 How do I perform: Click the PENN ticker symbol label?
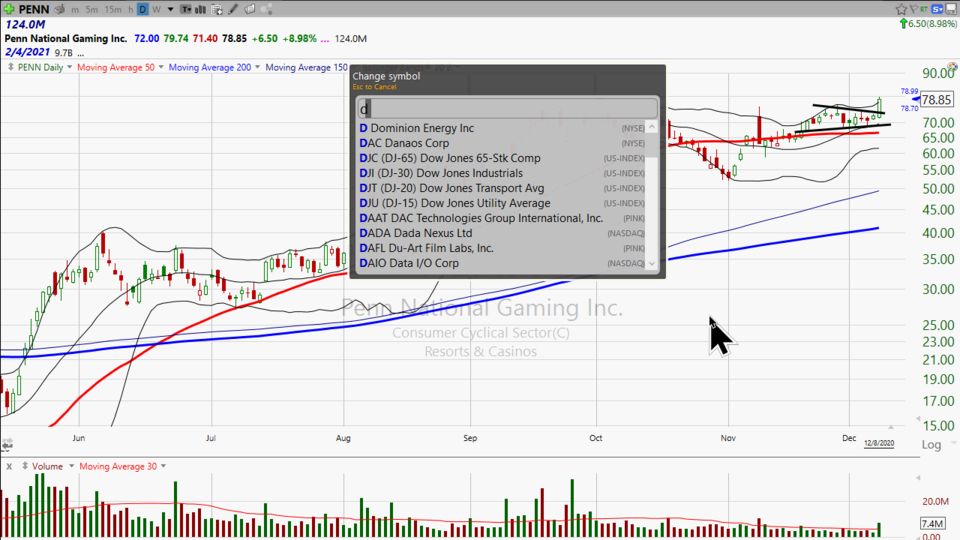(x=34, y=9)
